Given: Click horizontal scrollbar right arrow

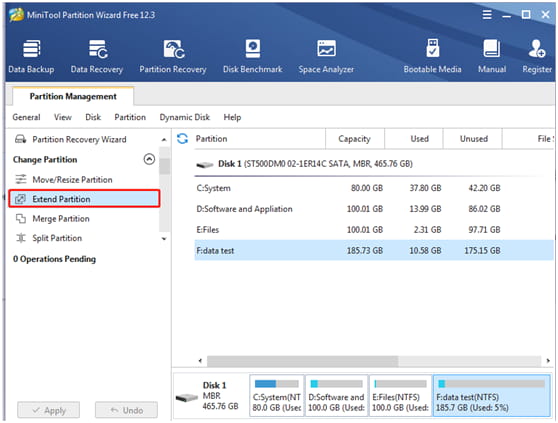Looking at the screenshot, I should click(x=548, y=361).
